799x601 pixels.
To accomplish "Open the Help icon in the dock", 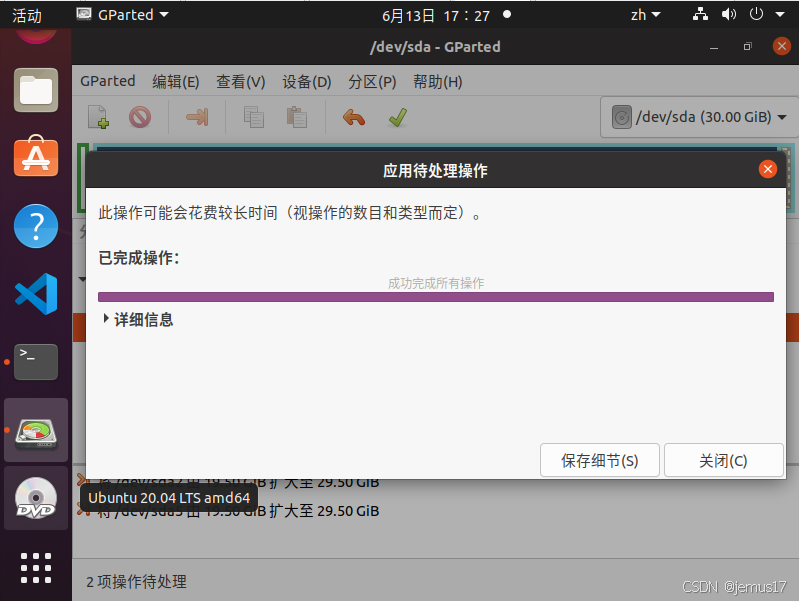I will (x=36, y=226).
